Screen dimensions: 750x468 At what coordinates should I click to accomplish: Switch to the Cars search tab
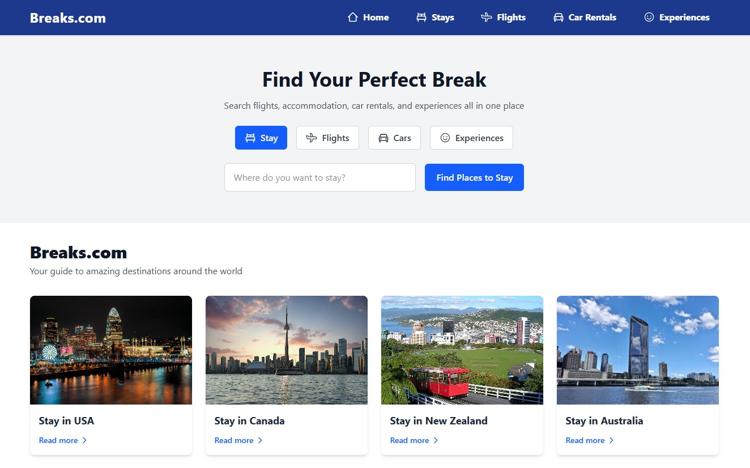pyautogui.click(x=394, y=138)
